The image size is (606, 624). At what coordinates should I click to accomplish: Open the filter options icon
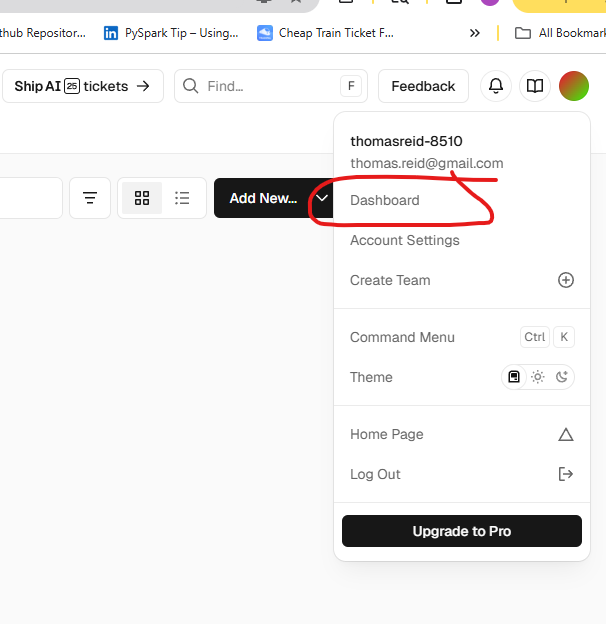click(90, 198)
